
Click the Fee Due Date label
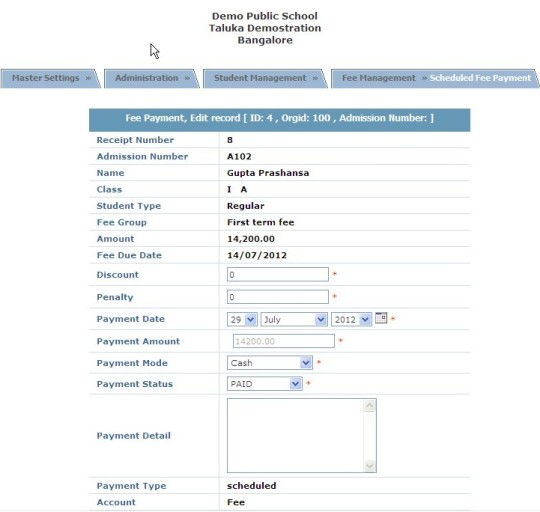click(x=129, y=255)
